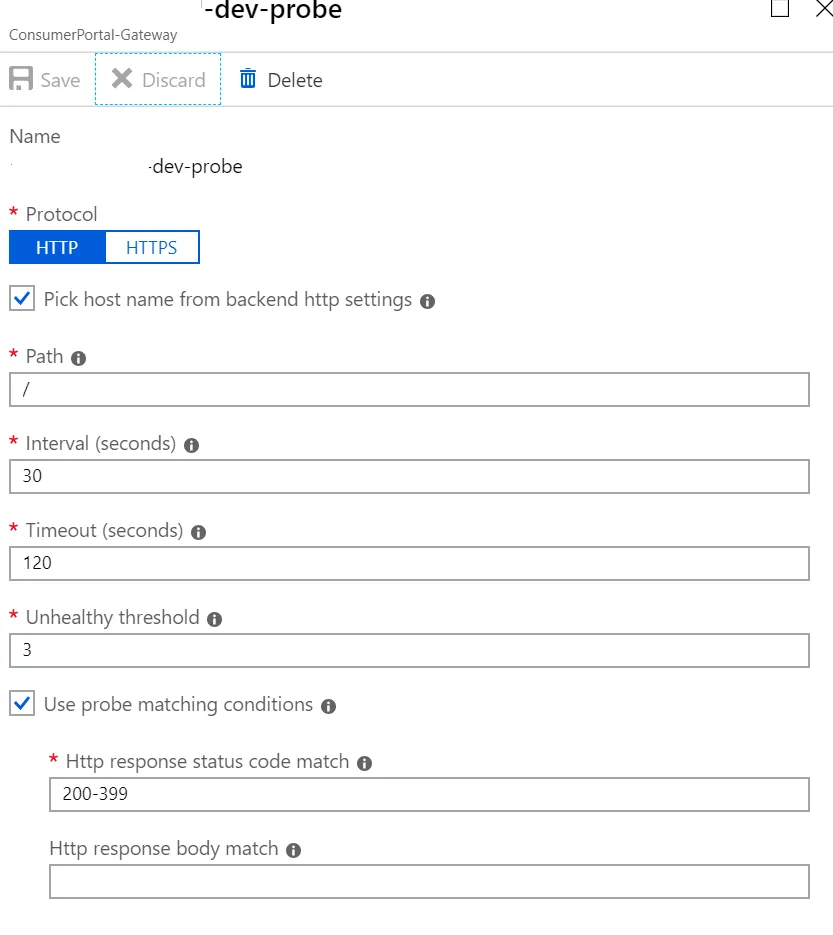Viewport: 833px width, 935px height.
Task: Show Http response body match info
Action: click(x=293, y=850)
